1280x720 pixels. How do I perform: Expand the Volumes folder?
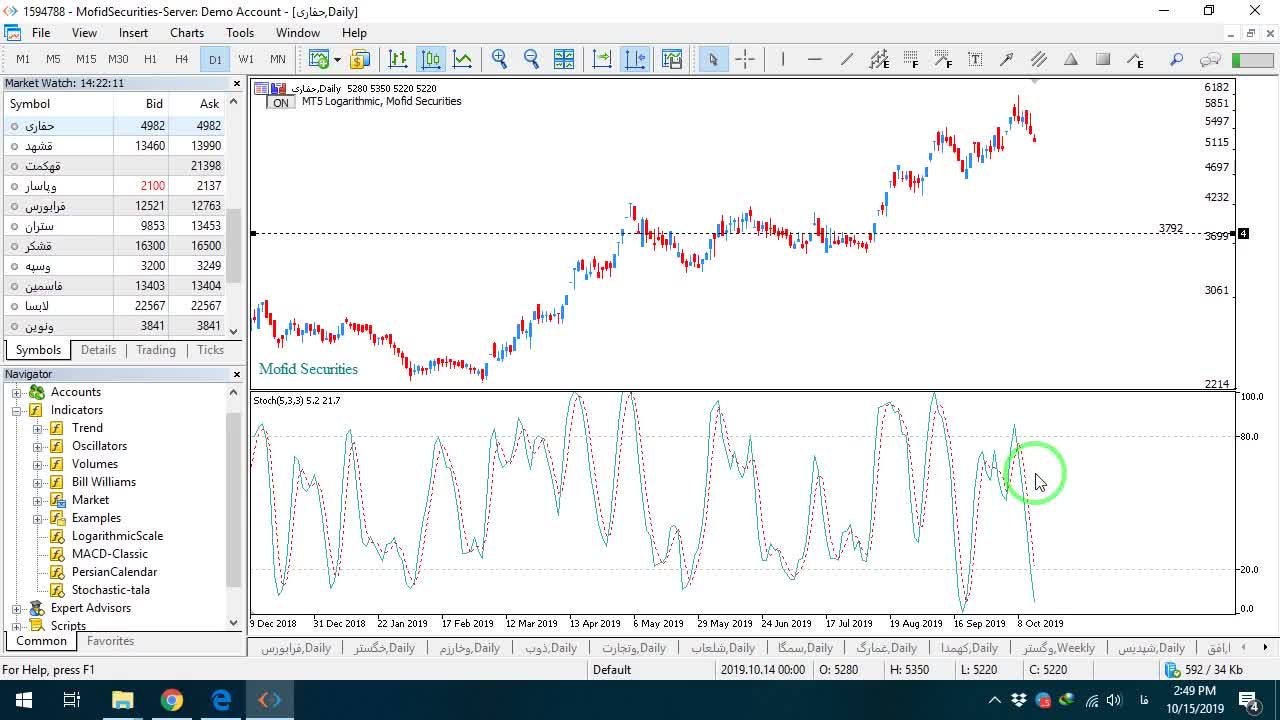point(38,464)
